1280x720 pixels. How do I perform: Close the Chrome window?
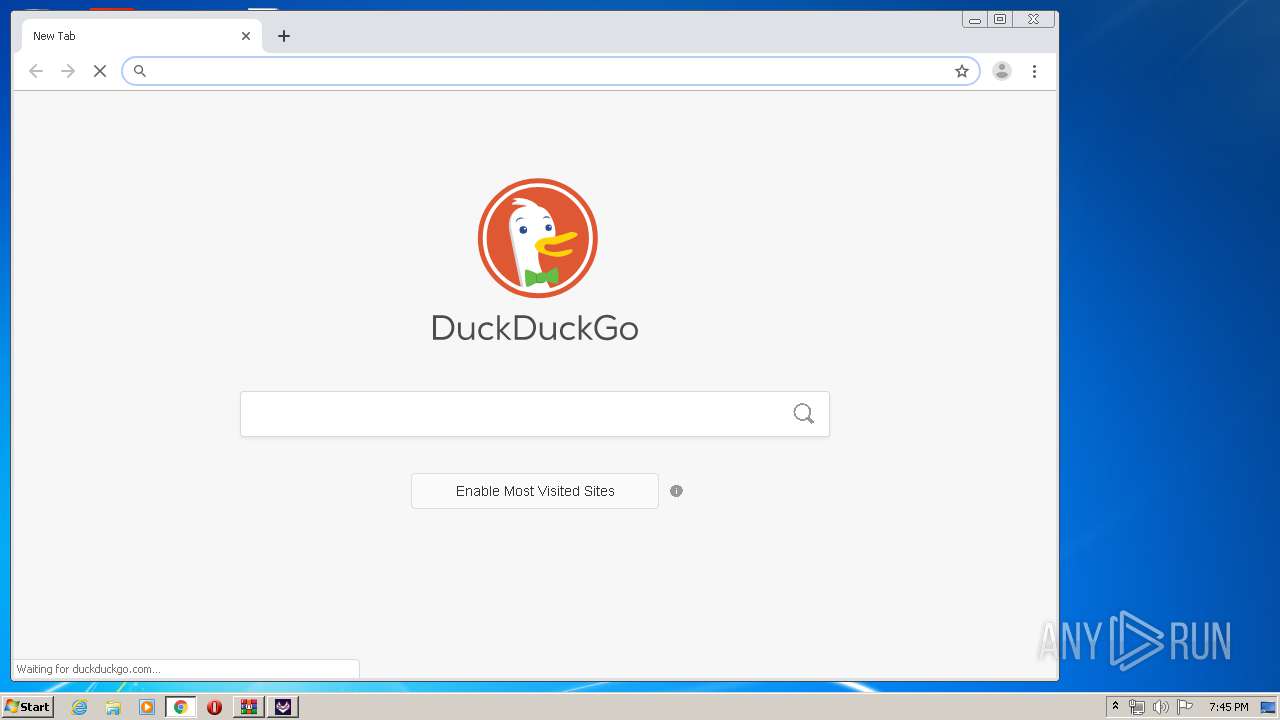pos(1033,19)
